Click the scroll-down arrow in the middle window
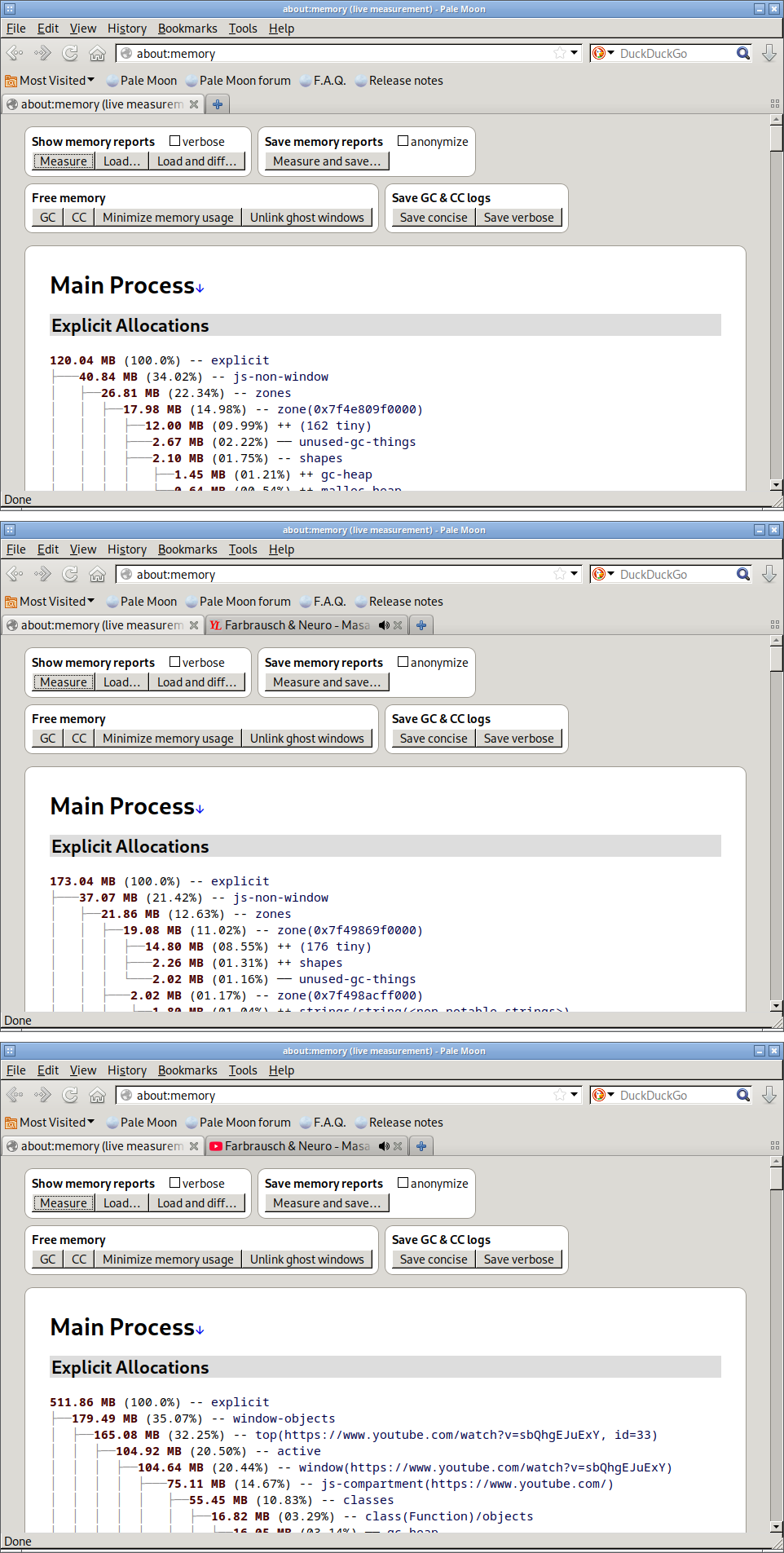784x1553 pixels. (x=777, y=1006)
